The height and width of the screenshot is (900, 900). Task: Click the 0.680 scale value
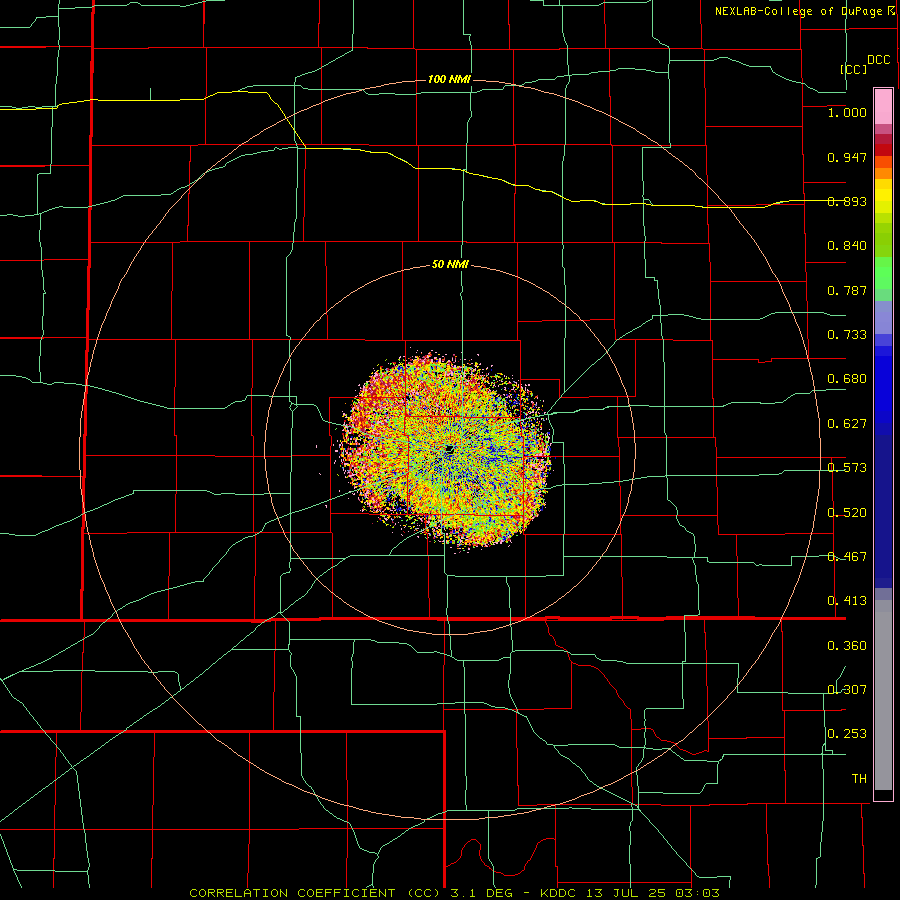pyautogui.click(x=847, y=379)
